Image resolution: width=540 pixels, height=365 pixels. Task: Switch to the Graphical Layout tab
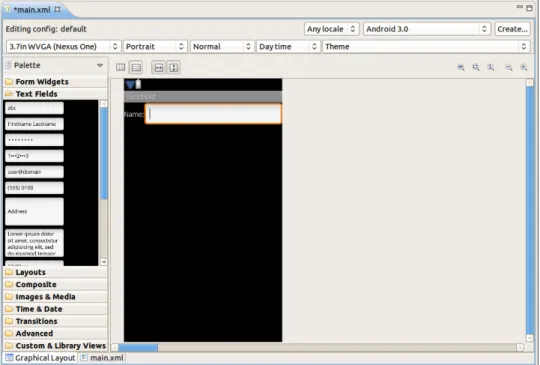(x=40, y=358)
